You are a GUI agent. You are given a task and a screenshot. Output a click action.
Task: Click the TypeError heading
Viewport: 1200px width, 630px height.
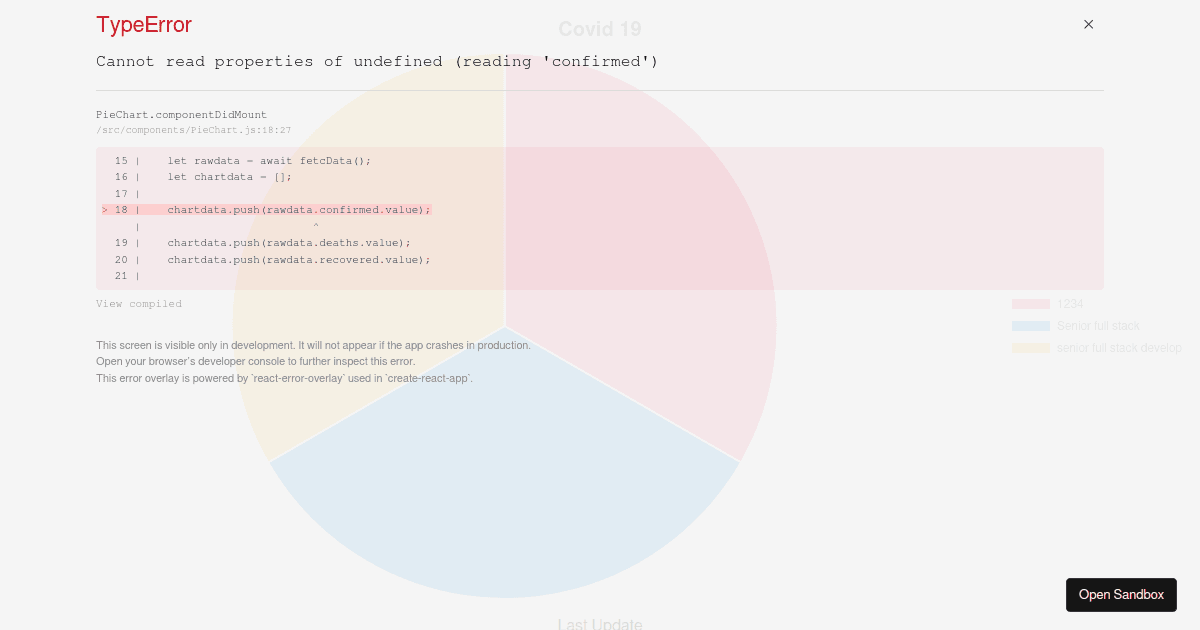coord(143,25)
